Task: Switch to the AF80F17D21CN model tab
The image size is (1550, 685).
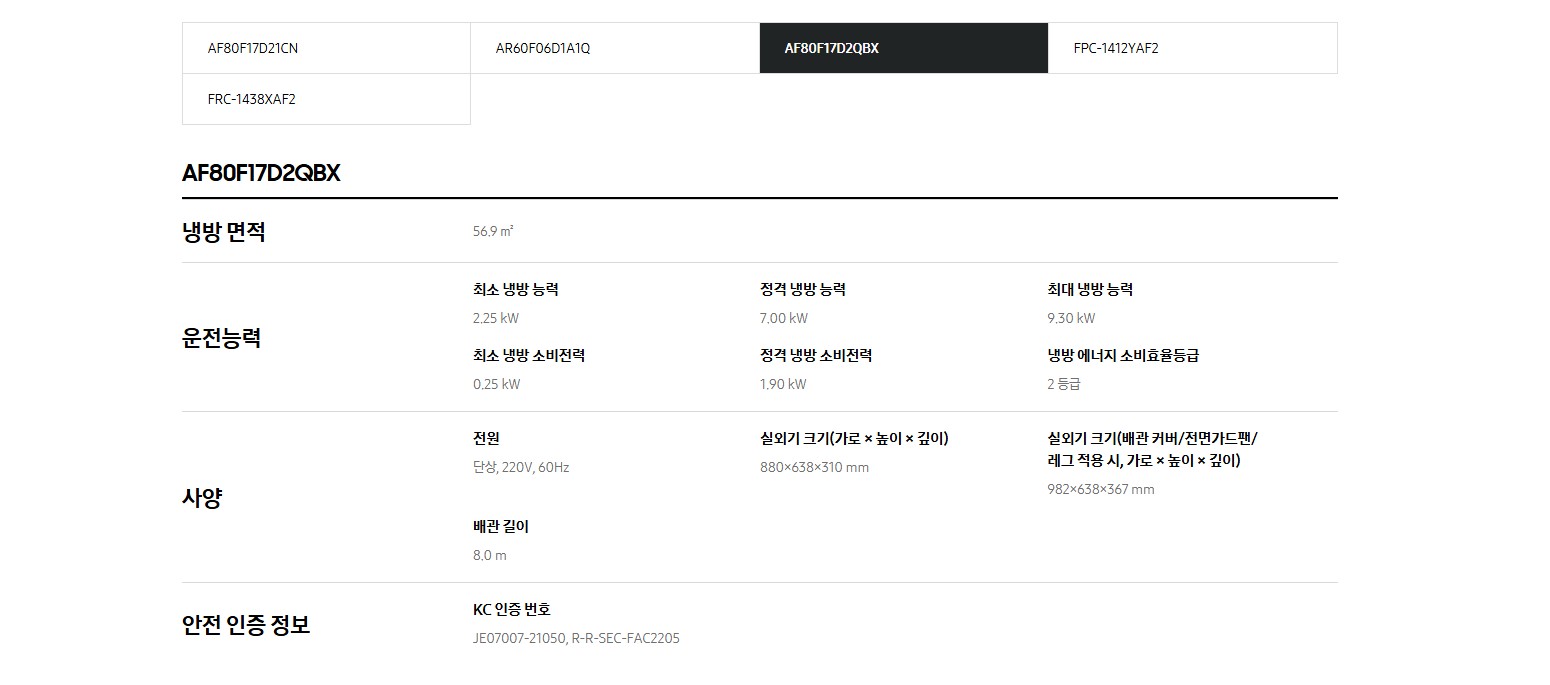Action: 326,48
